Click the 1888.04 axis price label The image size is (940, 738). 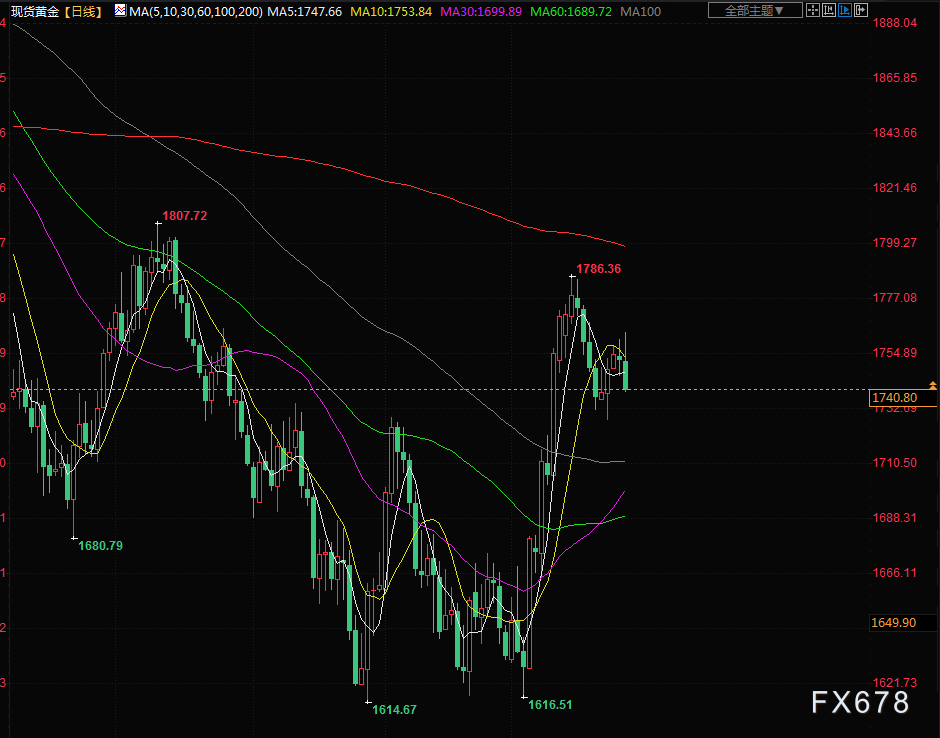click(x=894, y=23)
